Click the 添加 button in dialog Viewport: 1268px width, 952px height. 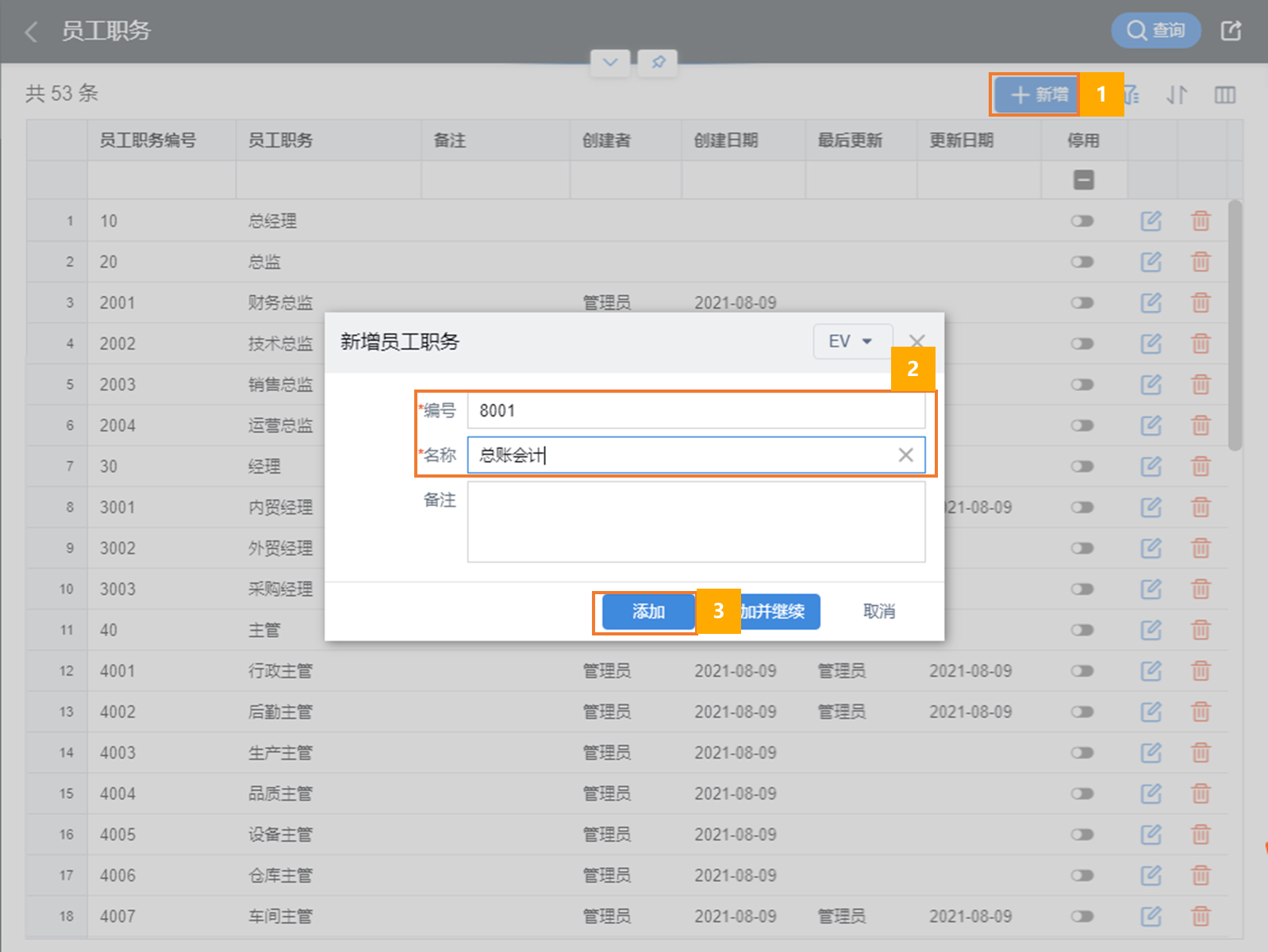[x=648, y=612]
